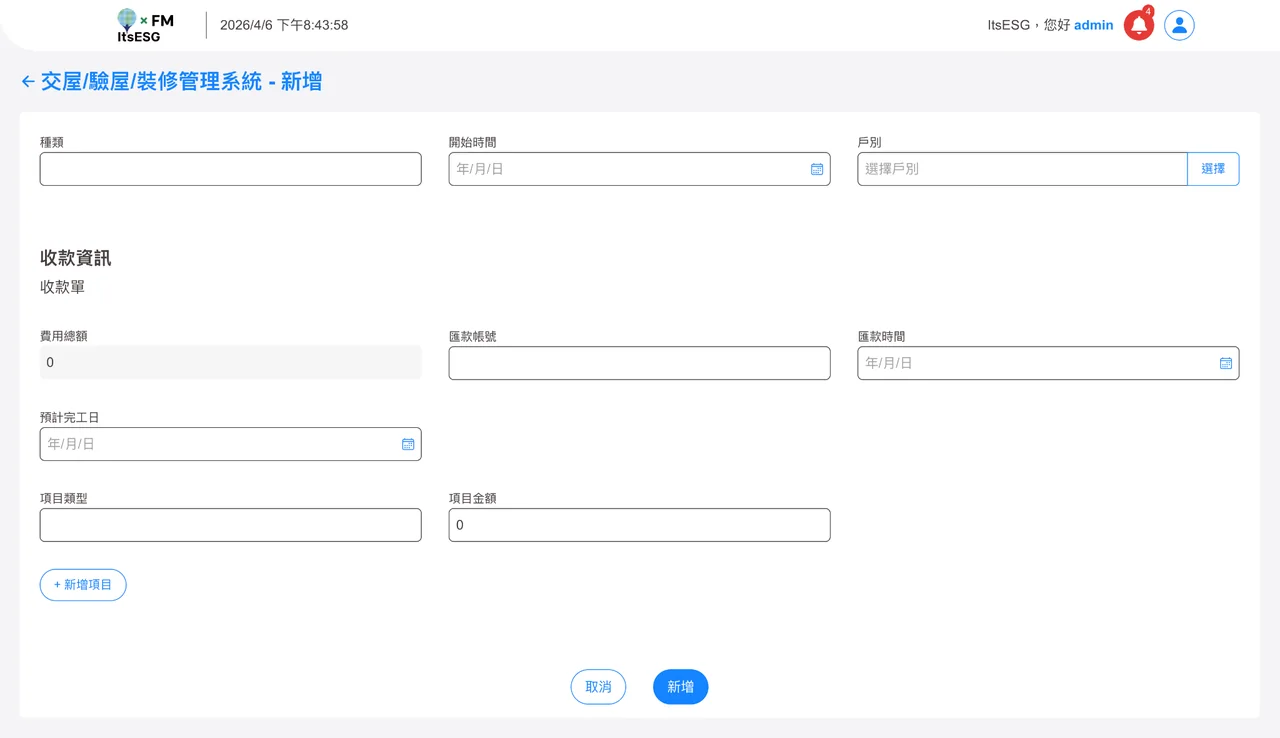Image resolution: width=1280 pixels, height=738 pixels.
Task: Click the 選擇戶別 input field
Action: [1023, 169]
